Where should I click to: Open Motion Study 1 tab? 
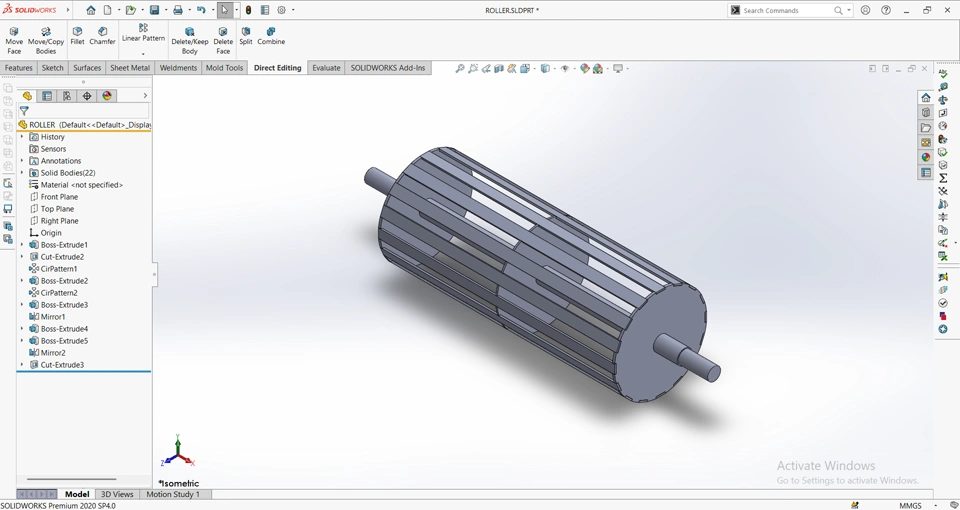point(173,494)
